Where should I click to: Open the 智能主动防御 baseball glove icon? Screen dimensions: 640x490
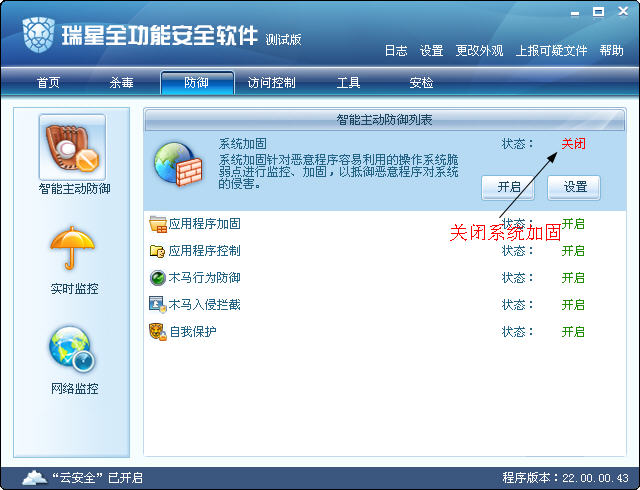click(72, 147)
